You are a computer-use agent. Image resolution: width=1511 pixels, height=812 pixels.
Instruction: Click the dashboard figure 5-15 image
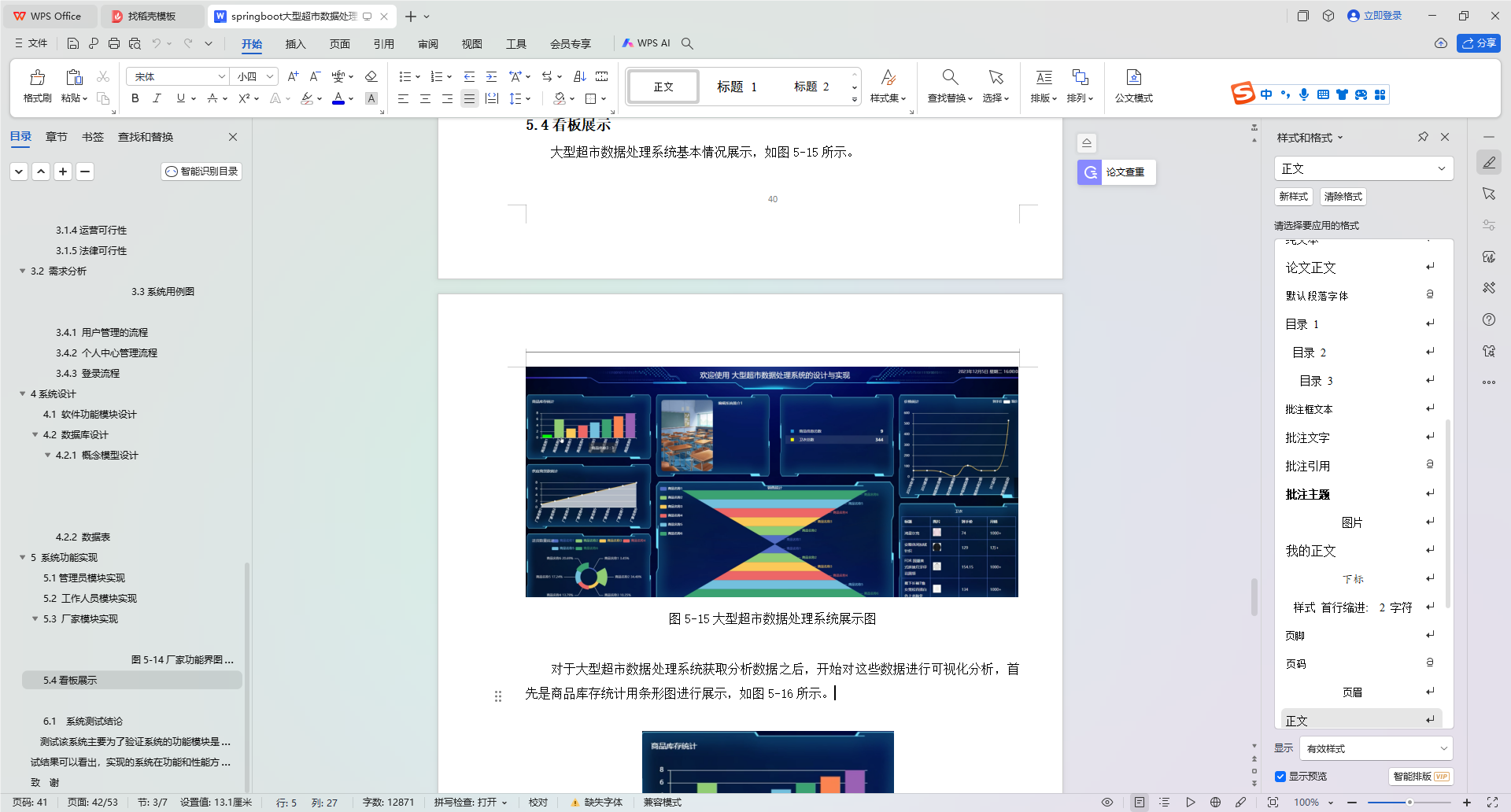click(772, 482)
